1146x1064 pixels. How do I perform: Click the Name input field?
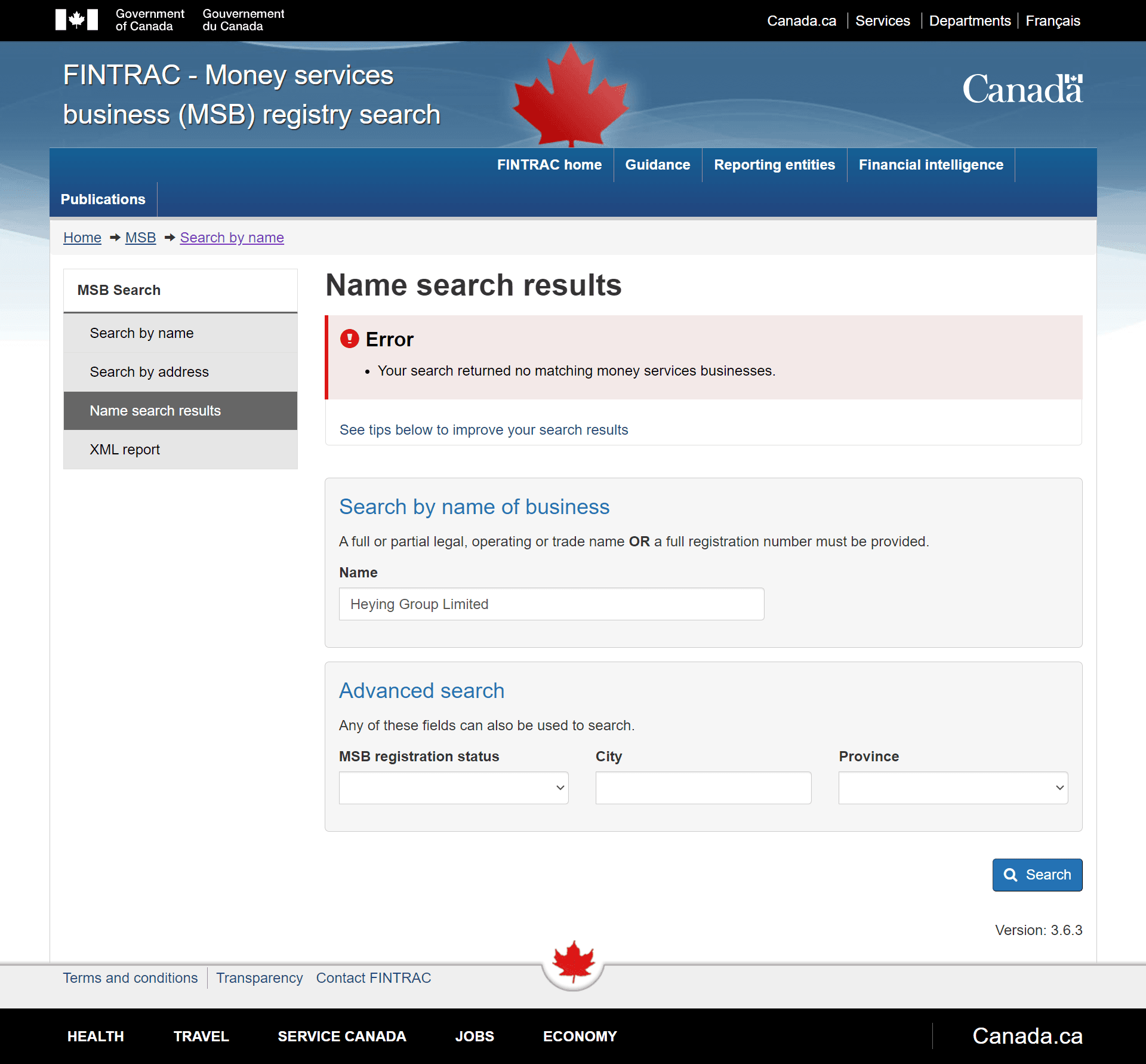tap(552, 604)
